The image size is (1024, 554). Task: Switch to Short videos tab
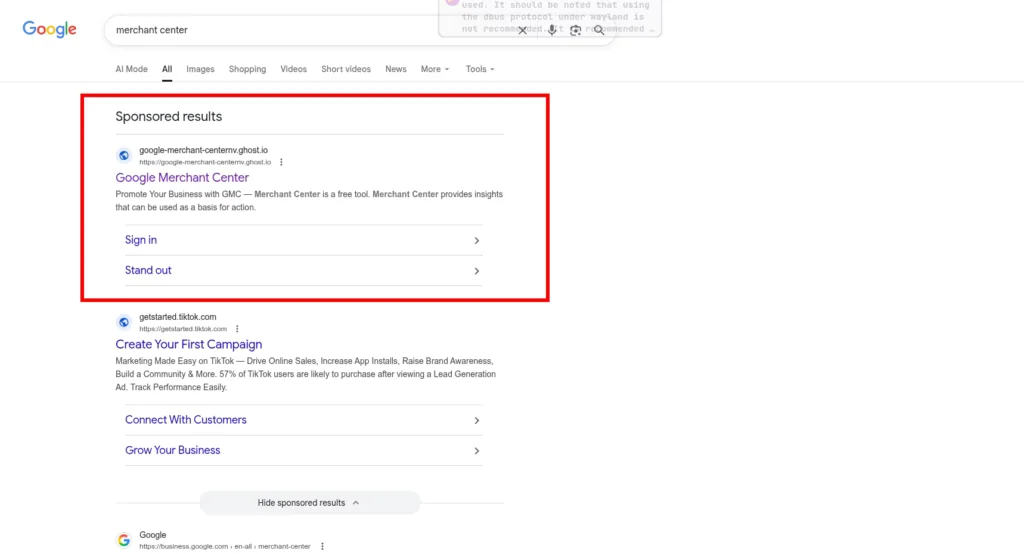(x=345, y=69)
